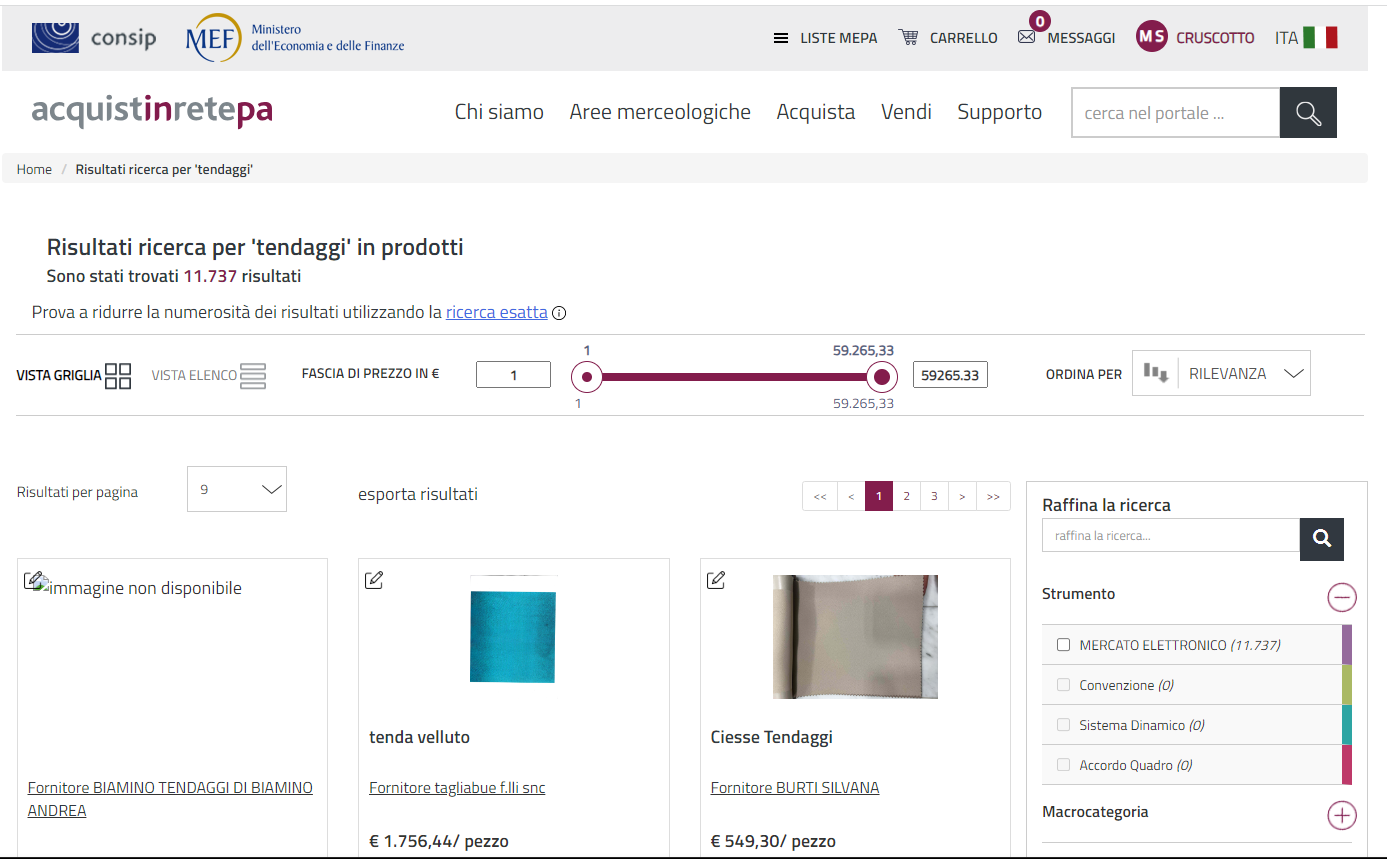
Task: Open the shopping cart icon
Action: (908, 37)
